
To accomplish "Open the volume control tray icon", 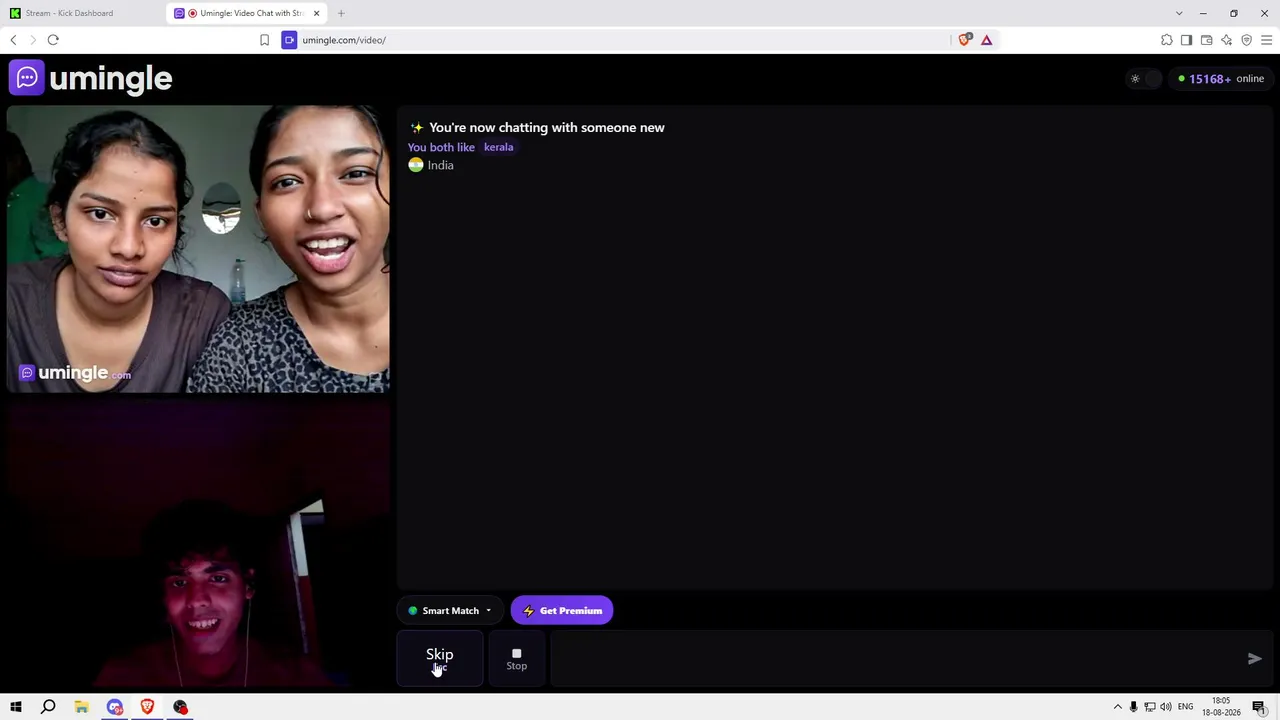I will pos(1166,707).
